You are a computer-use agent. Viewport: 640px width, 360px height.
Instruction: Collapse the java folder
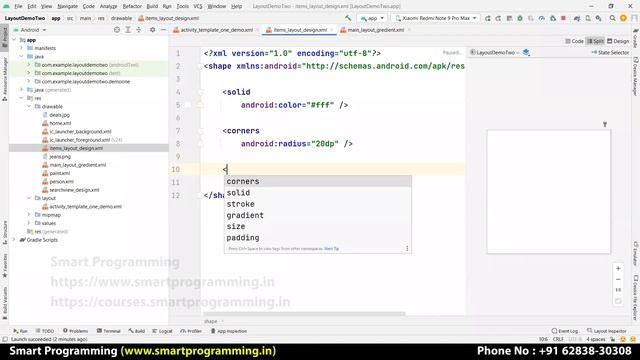coord(22,56)
